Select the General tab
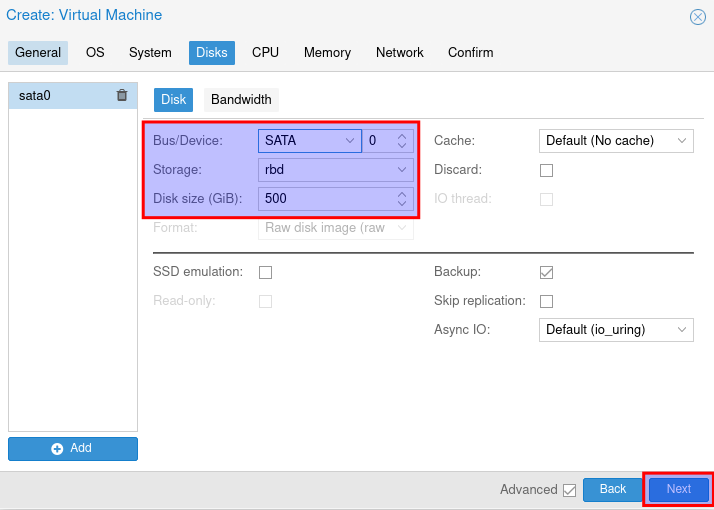Viewport: 714px width, 510px height. [38, 52]
